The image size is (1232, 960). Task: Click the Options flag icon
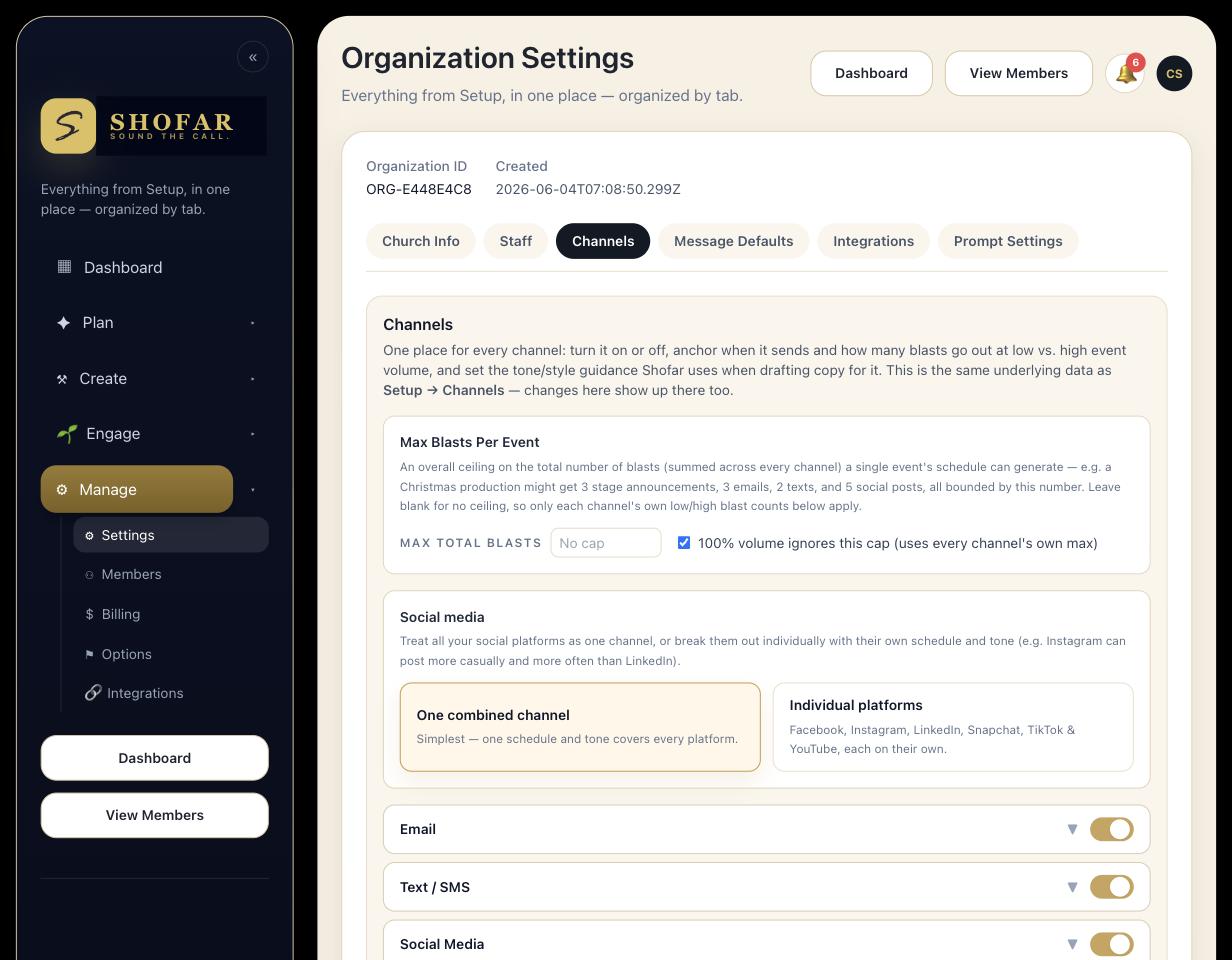click(x=90, y=654)
